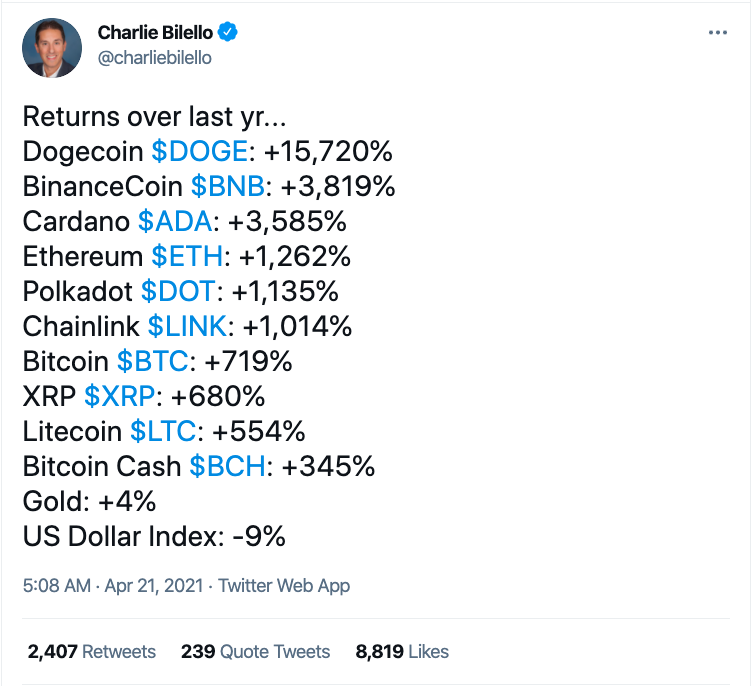Open the Twitter Web App source link
The image size is (752, 686).
(x=284, y=586)
